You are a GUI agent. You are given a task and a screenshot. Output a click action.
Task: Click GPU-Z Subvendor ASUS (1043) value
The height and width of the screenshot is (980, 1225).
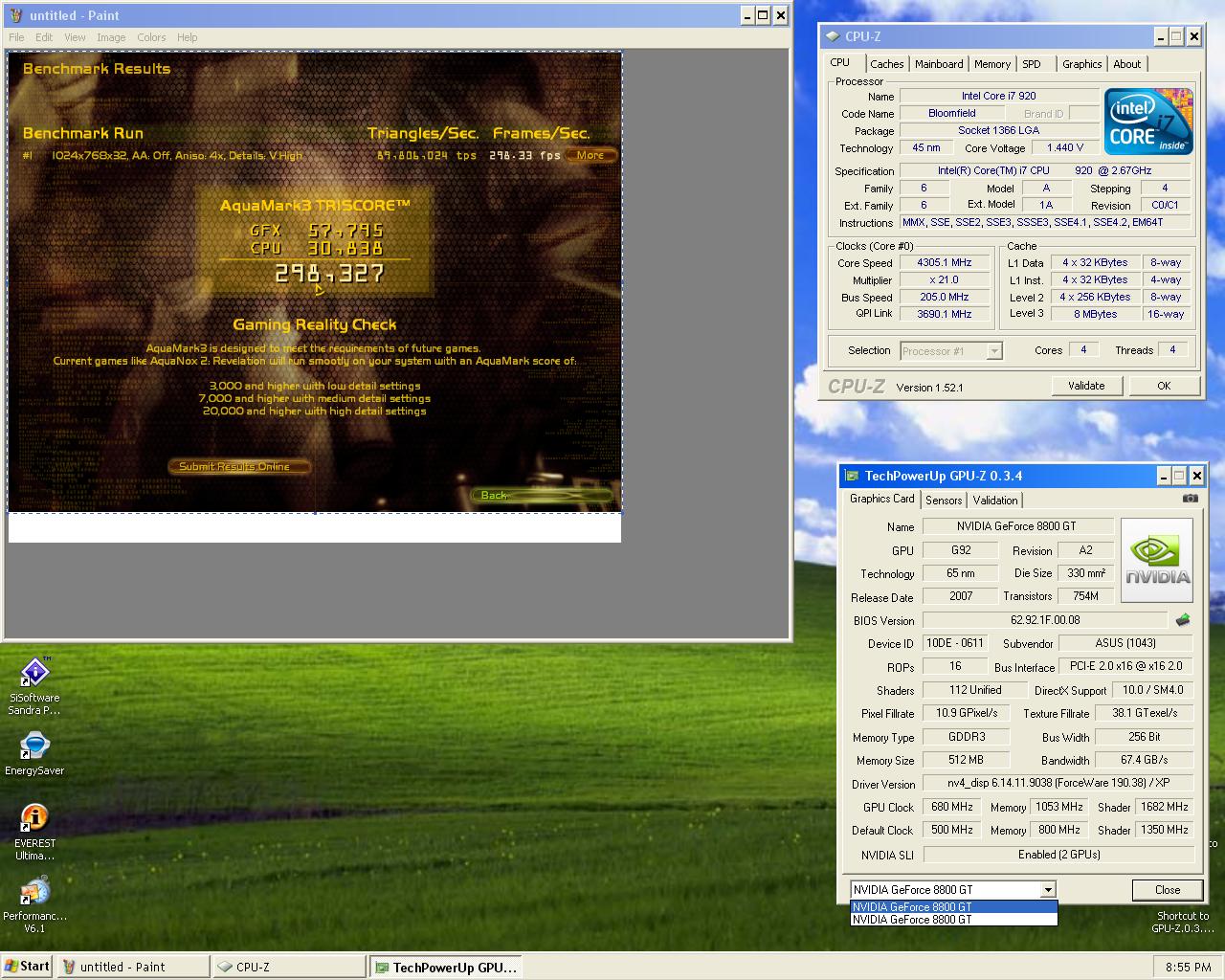point(1125,643)
